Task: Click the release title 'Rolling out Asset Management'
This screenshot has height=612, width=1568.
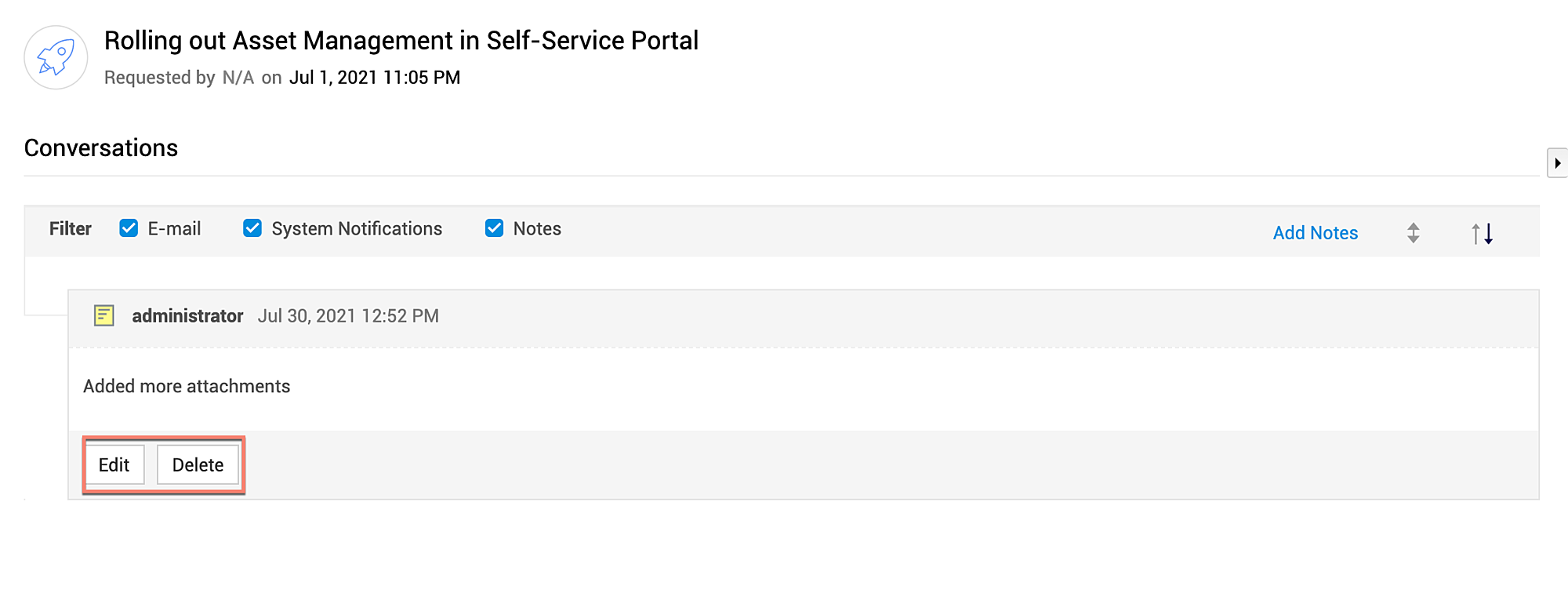Action: pyautogui.click(x=401, y=41)
